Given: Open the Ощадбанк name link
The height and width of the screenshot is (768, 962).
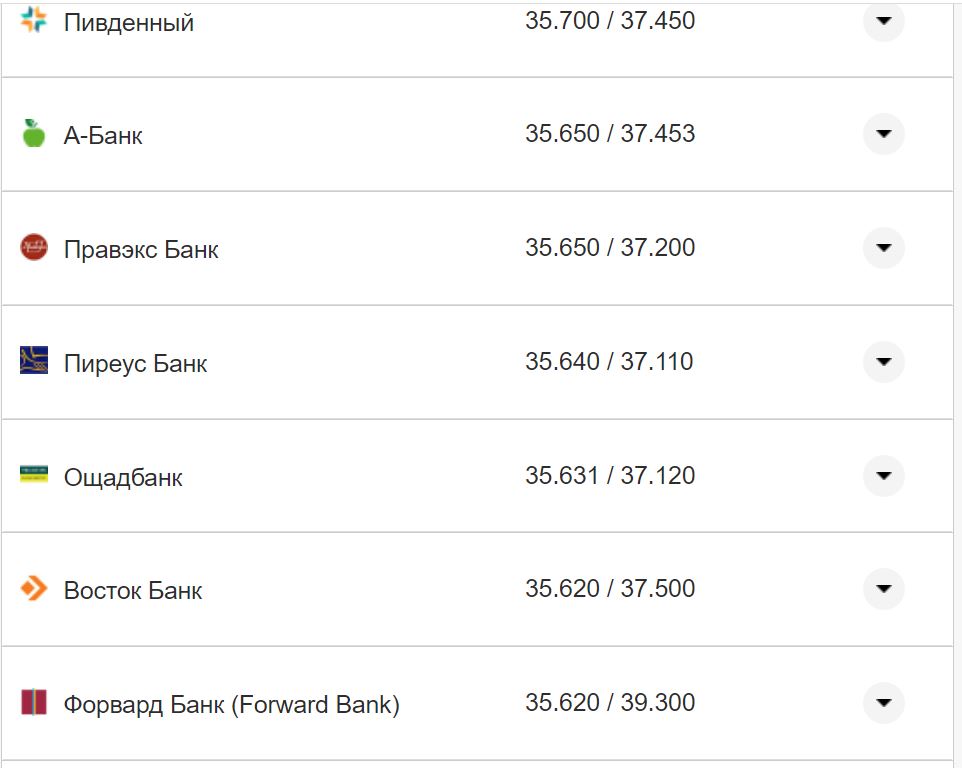Looking at the screenshot, I should point(123,478).
